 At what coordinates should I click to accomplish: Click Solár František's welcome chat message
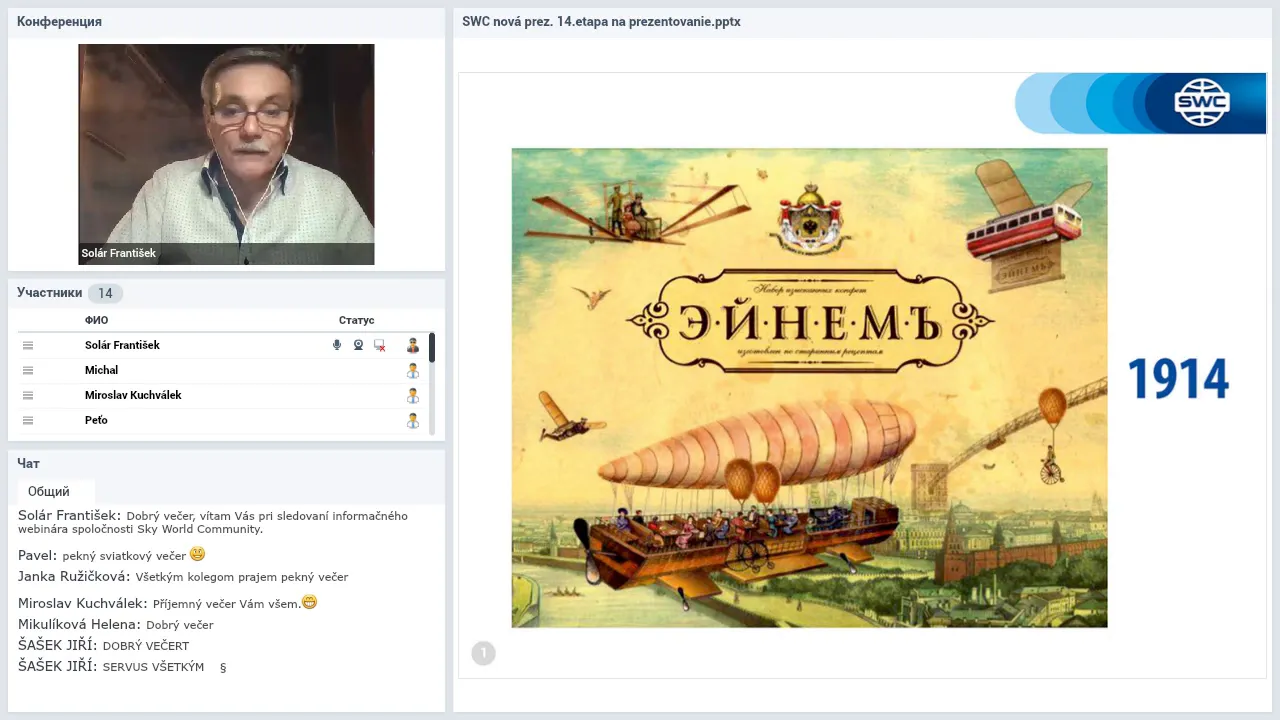tap(213, 522)
